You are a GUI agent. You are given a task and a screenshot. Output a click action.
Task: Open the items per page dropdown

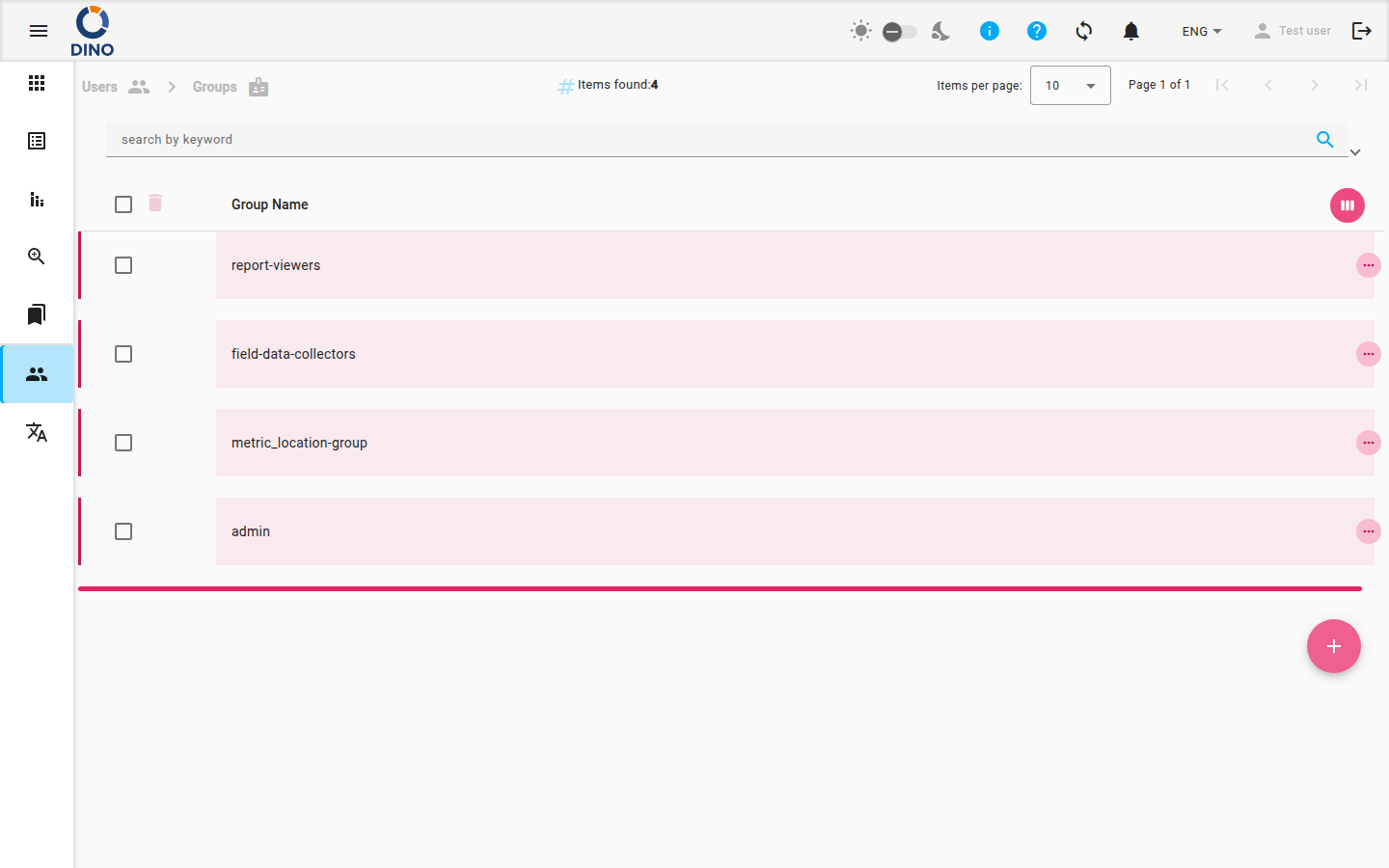click(1071, 86)
